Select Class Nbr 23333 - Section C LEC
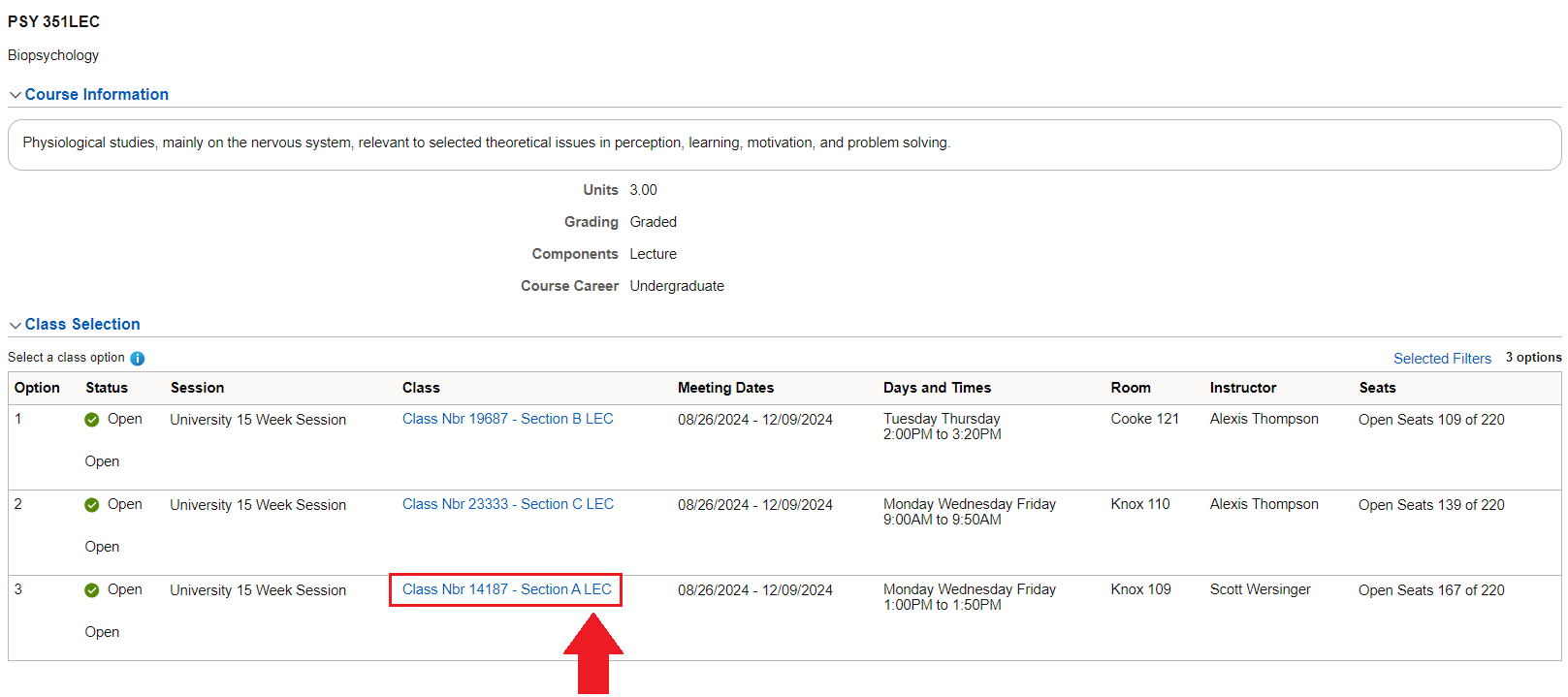This screenshot has height=697, width=1568. (507, 504)
